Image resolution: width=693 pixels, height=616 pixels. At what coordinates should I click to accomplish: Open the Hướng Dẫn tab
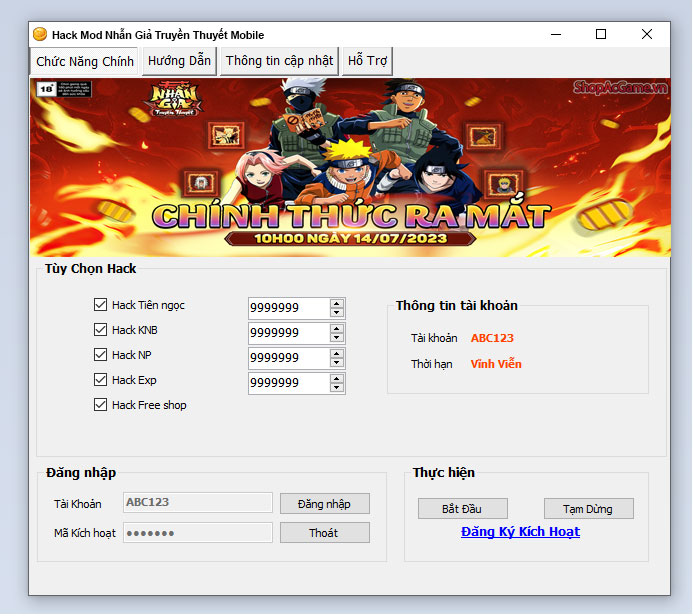point(179,61)
